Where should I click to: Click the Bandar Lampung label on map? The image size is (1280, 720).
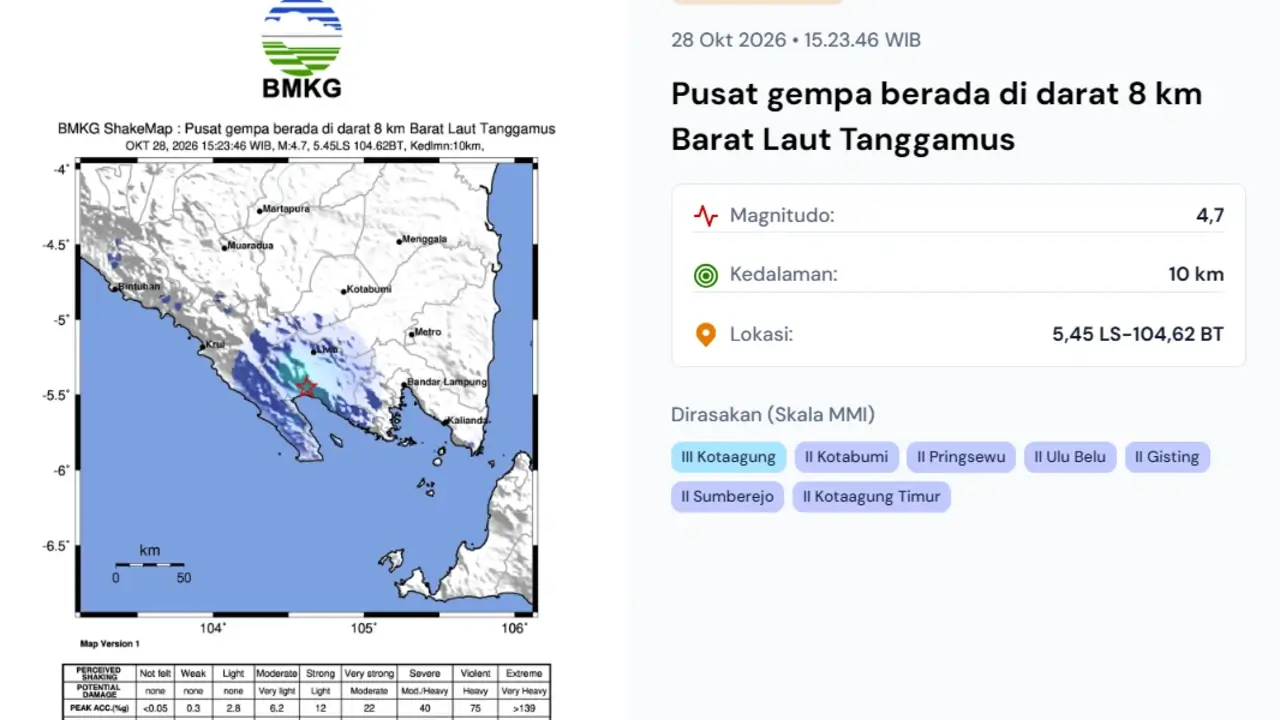[x=448, y=382]
